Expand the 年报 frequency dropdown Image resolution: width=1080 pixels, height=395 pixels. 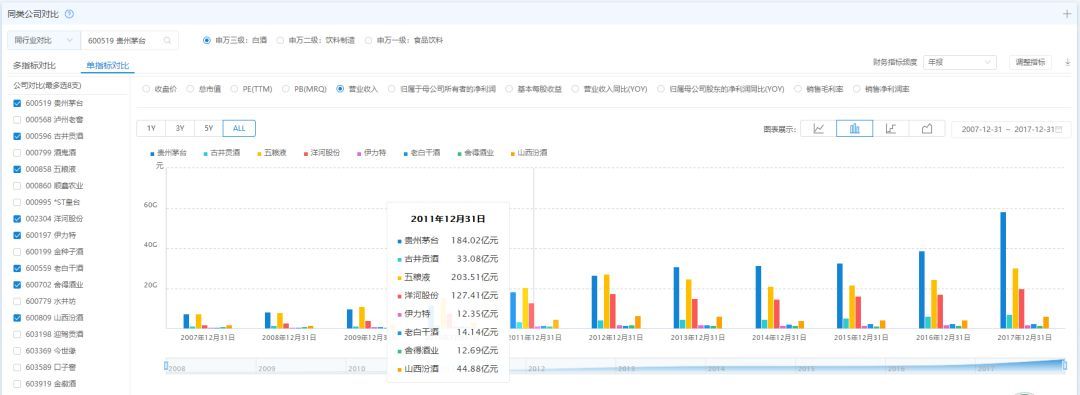tap(959, 62)
